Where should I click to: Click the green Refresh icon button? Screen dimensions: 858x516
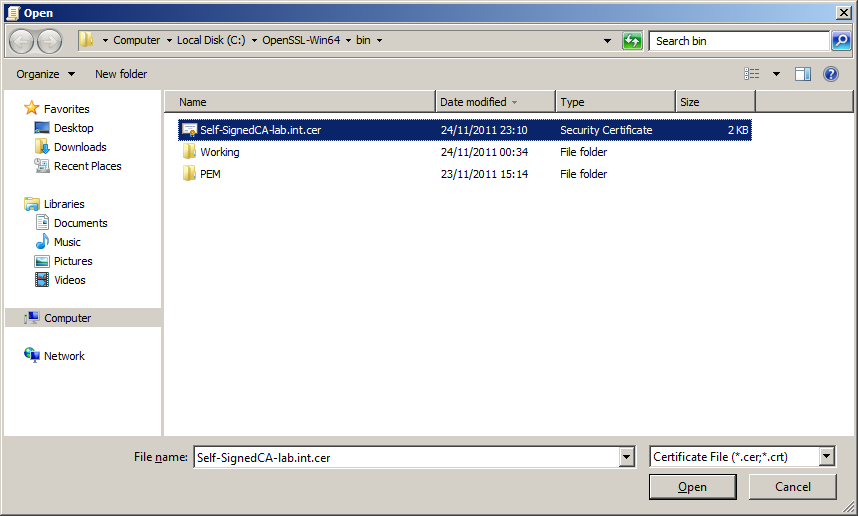point(632,41)
